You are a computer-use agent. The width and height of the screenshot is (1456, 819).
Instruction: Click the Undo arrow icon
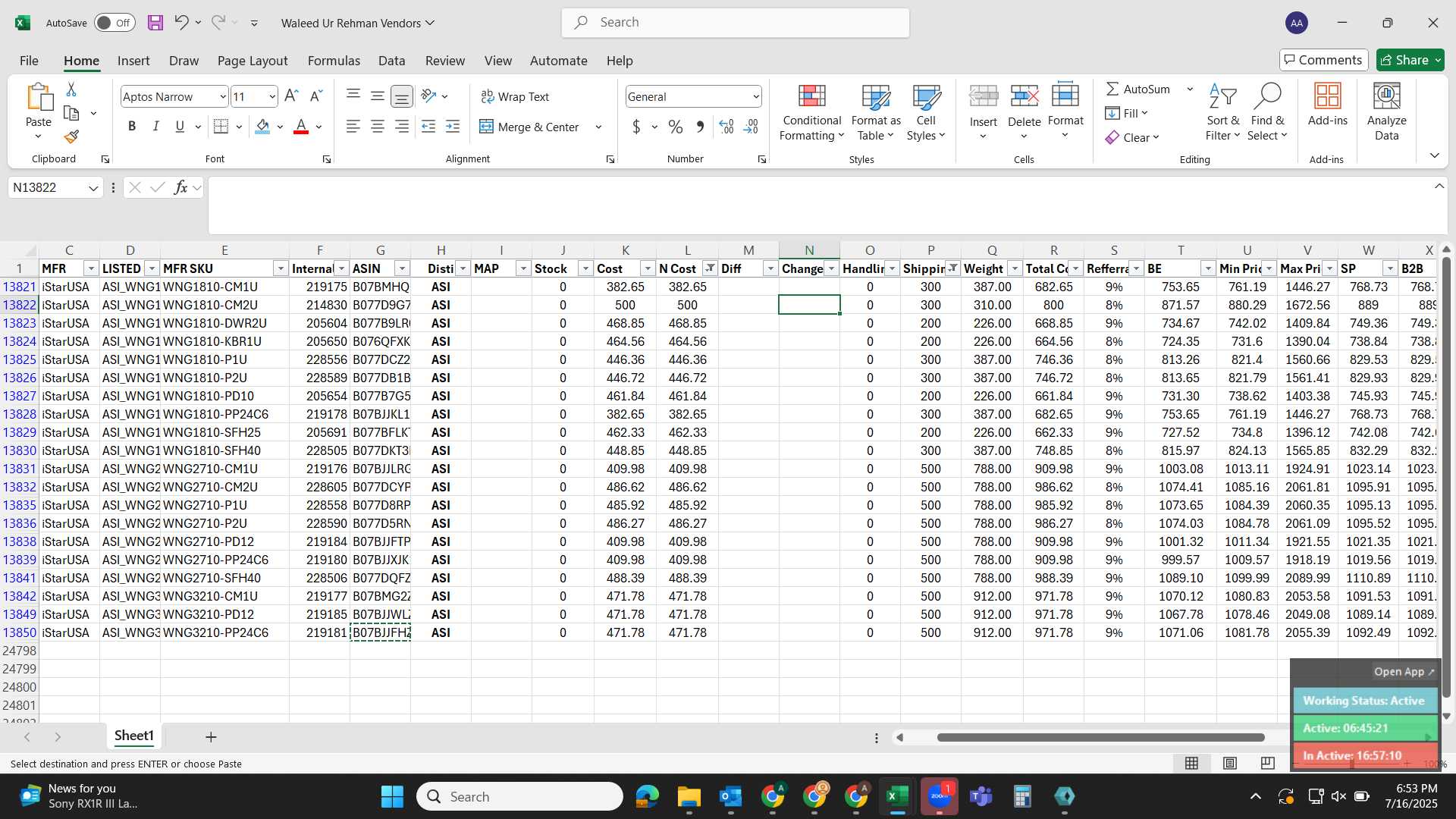[180, 23]
